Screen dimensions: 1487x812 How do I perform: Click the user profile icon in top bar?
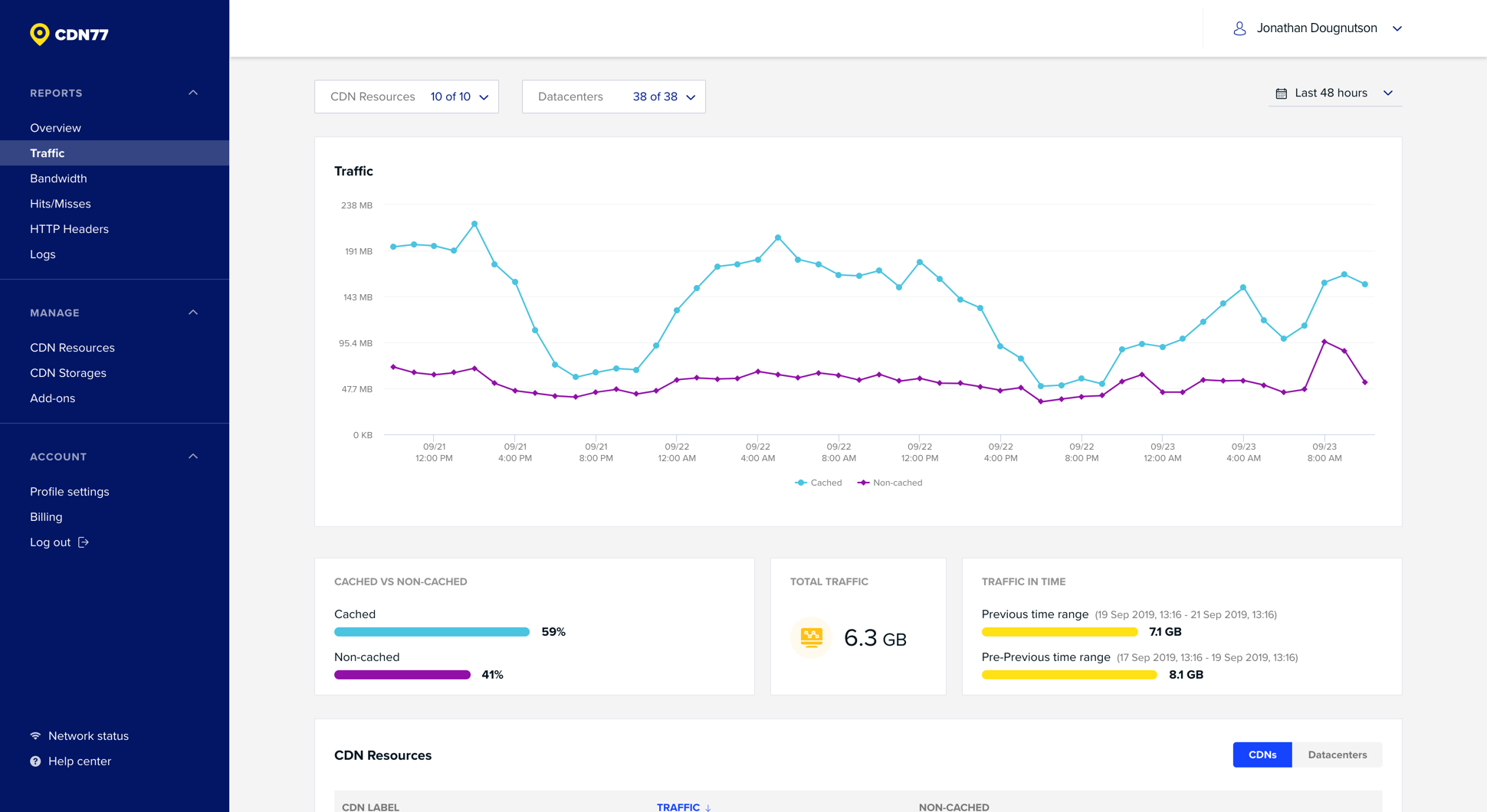tap(1239, 28)
